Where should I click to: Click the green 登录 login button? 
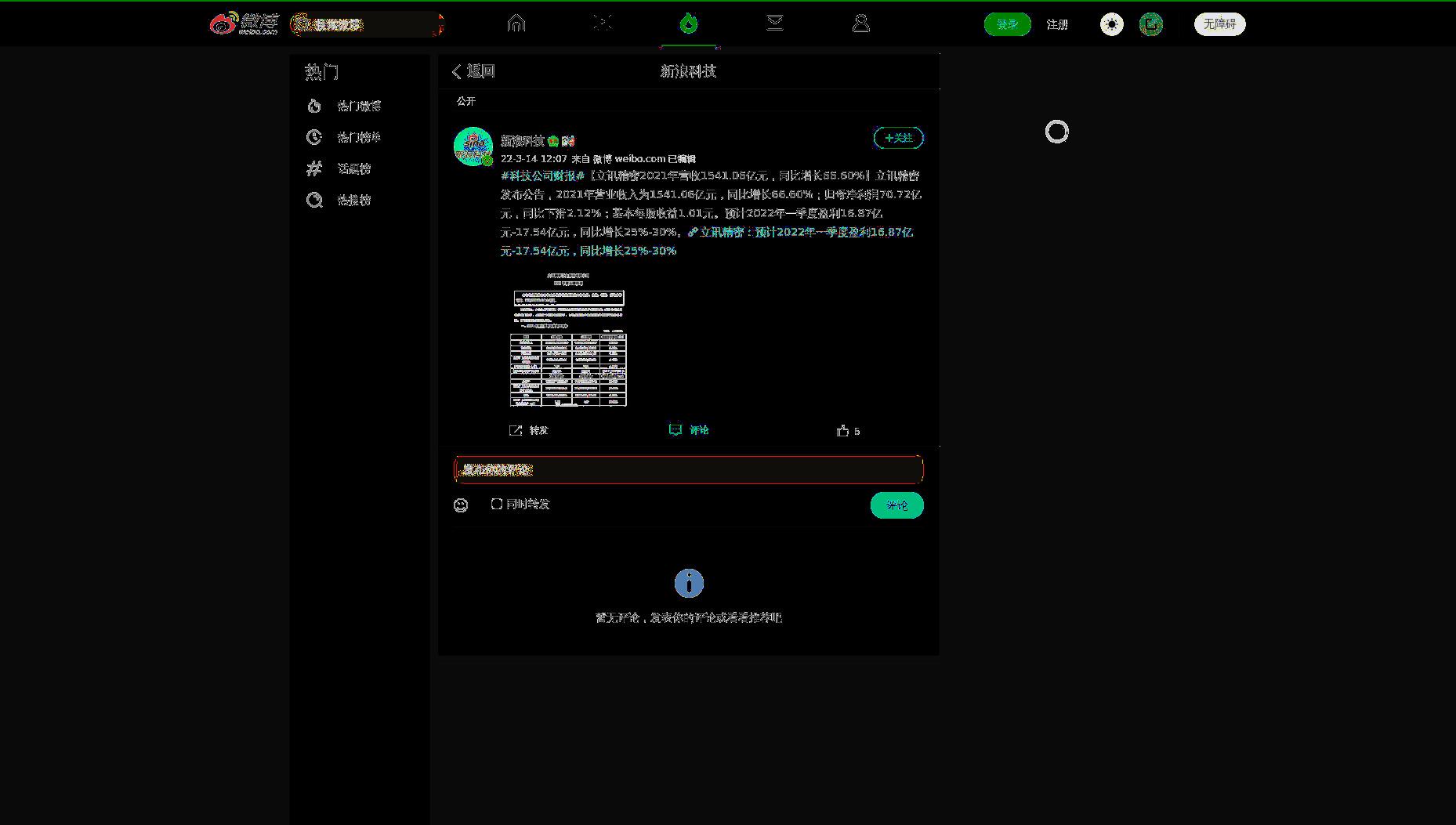(1007, 24)
